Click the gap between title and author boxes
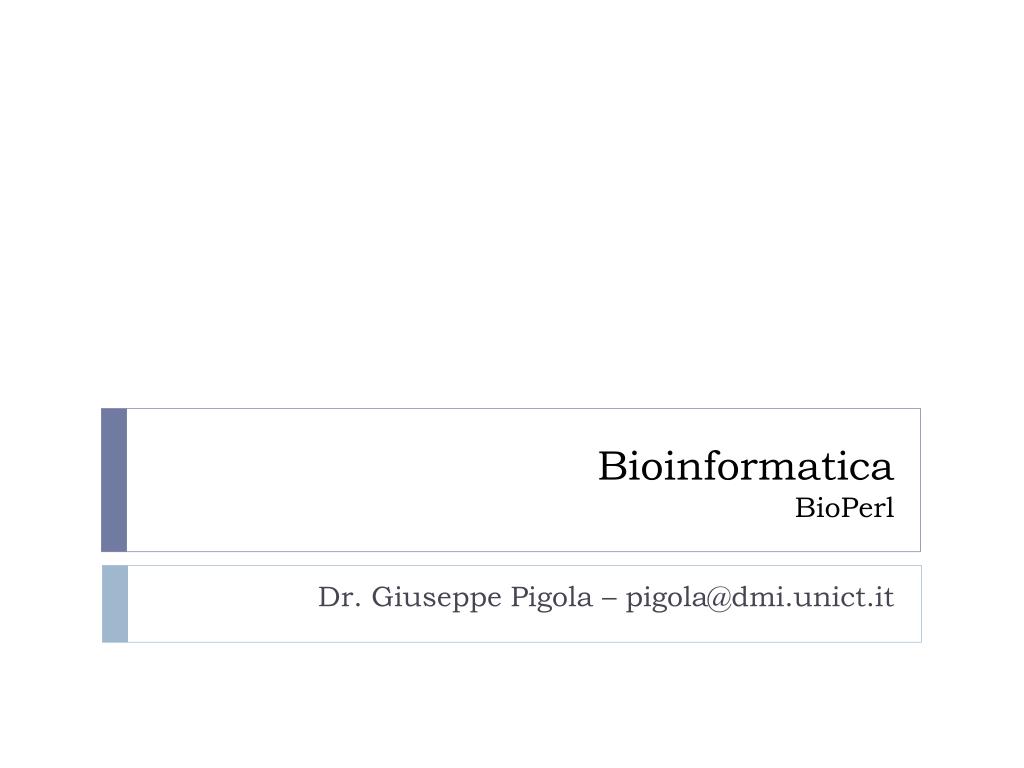Image resolution: width=1024 pixels, height=768 pixels. pos(511,559)
